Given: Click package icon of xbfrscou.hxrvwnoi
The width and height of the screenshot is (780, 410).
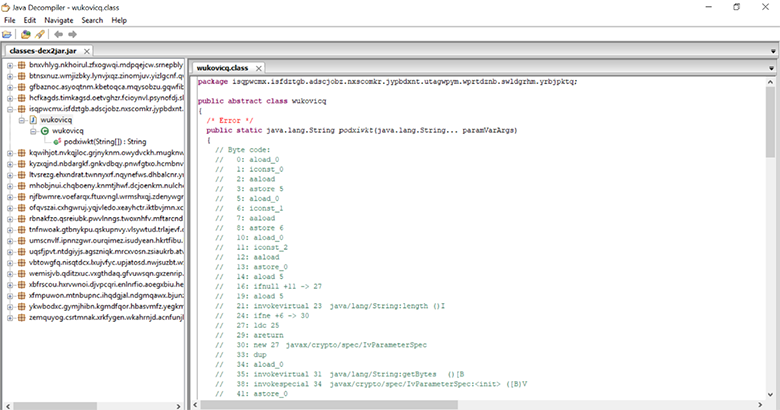Looking at the screenshot, I should [21, 284].
